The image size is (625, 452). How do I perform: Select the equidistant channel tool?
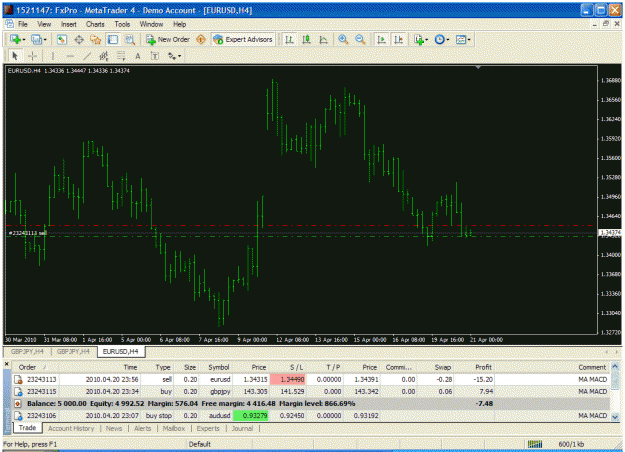pos(104,56)
